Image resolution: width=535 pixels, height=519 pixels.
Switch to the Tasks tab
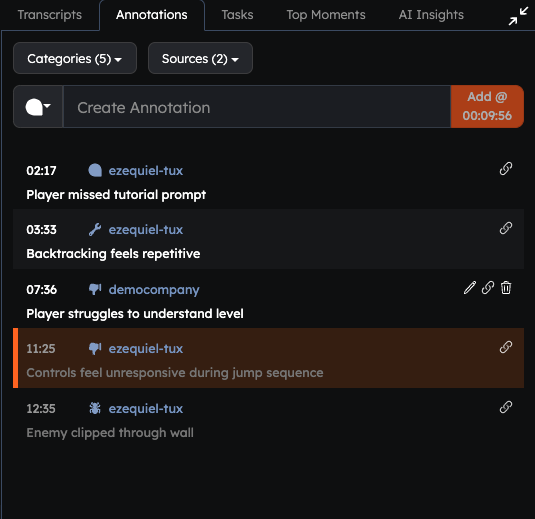click(237, 15)
